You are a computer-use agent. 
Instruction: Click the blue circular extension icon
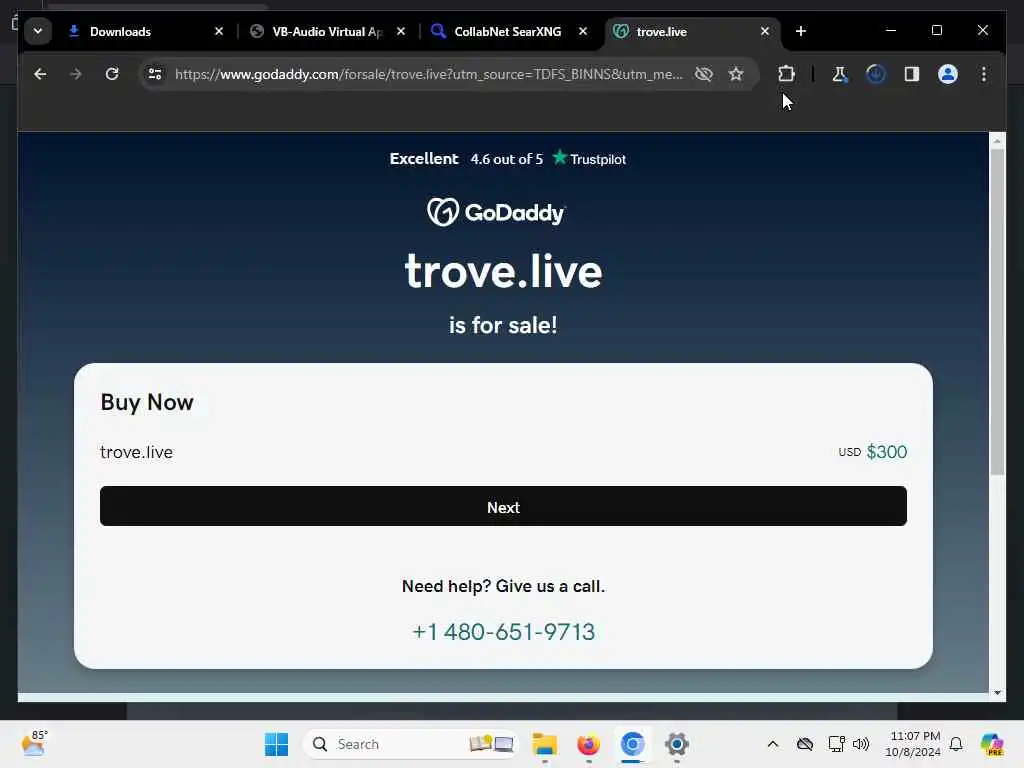coord(876,74)
